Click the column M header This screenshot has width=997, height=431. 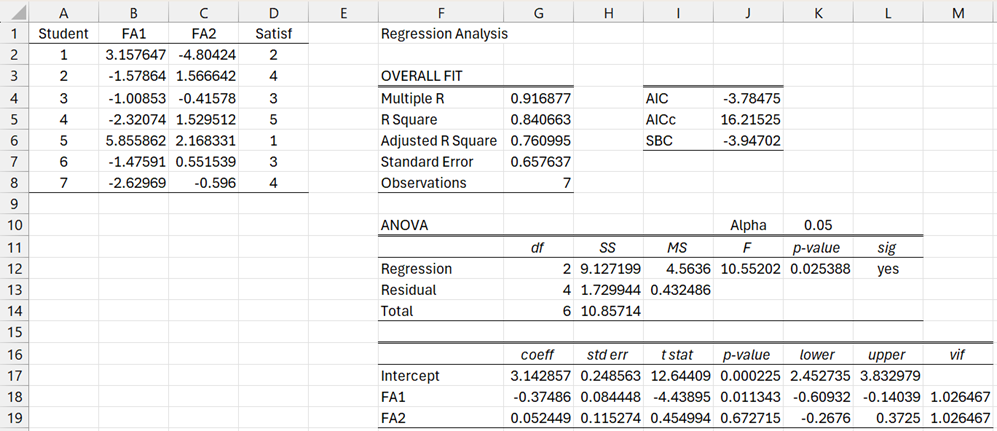tap(959, 12)
